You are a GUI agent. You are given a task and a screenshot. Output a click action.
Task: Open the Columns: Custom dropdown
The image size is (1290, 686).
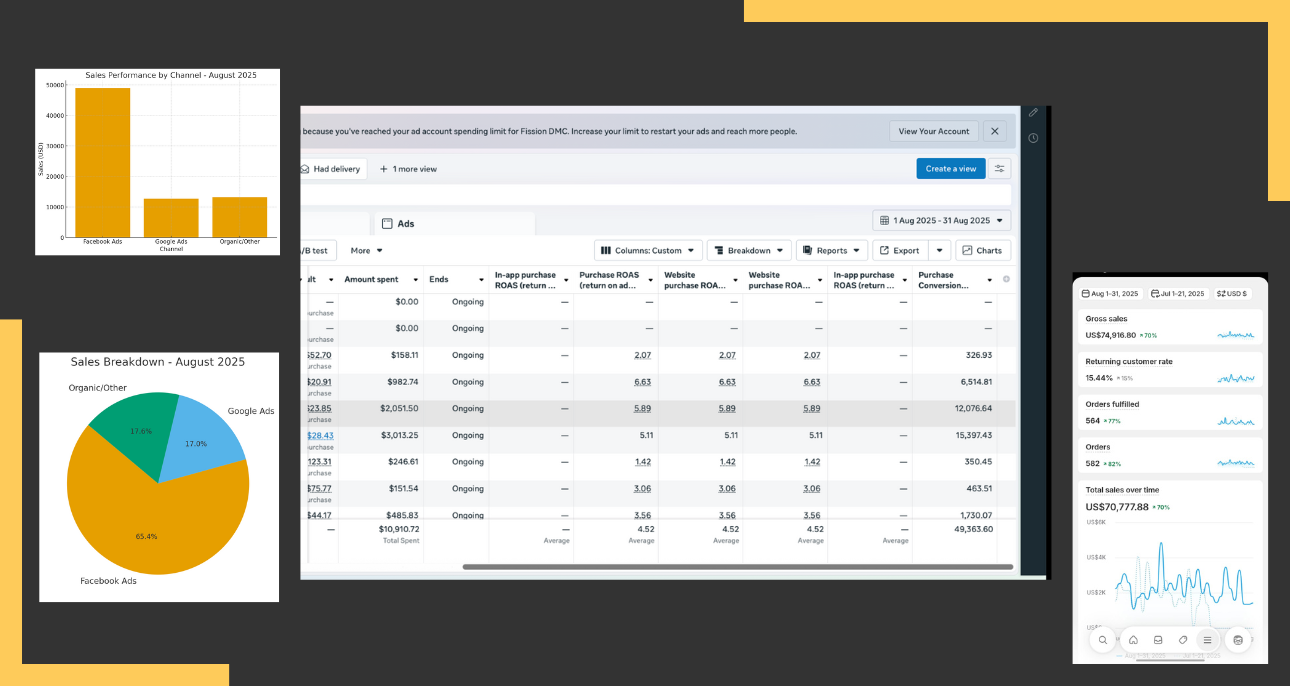point(648,251)
